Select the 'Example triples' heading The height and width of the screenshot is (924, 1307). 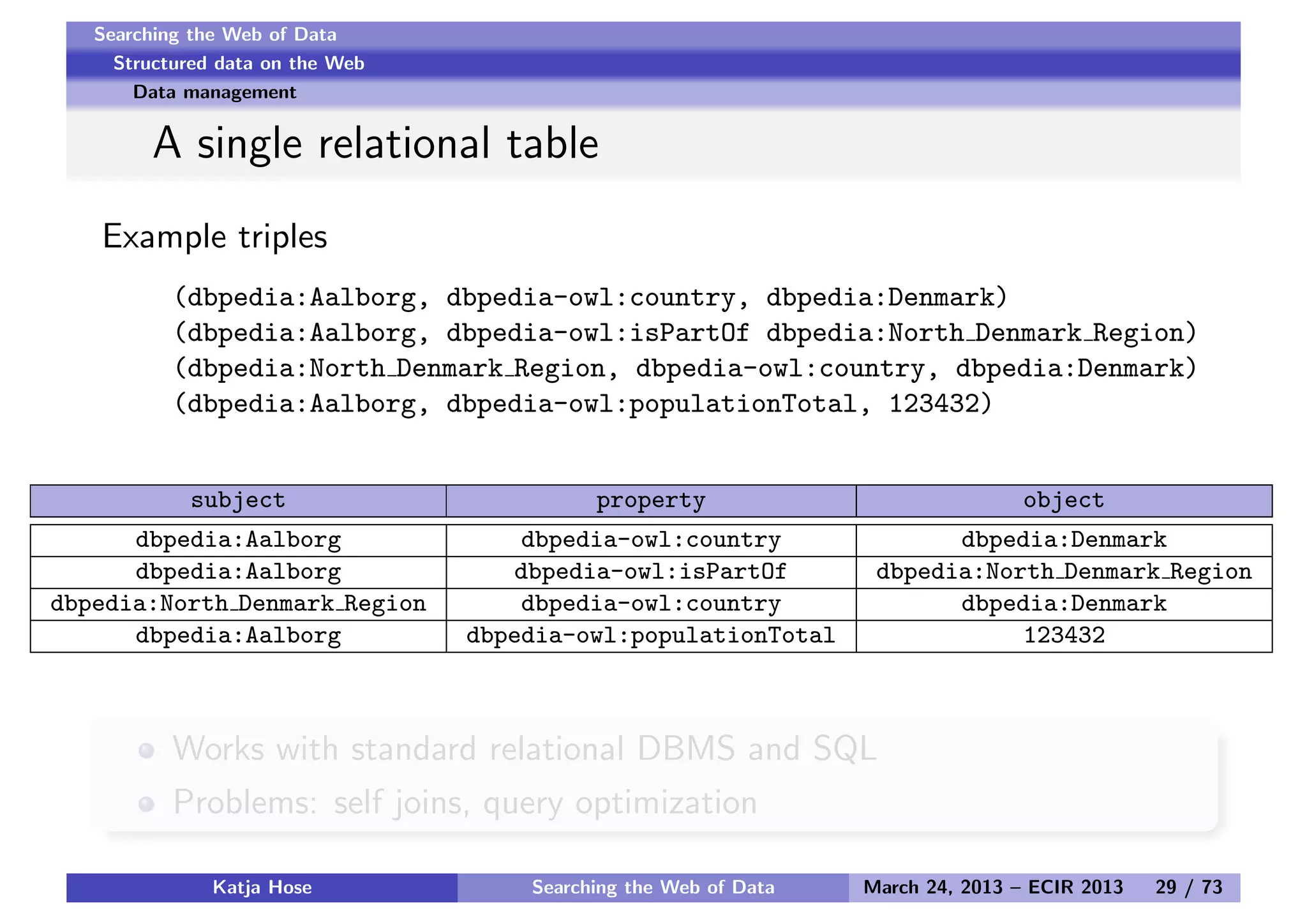click(x=215, y=237)
